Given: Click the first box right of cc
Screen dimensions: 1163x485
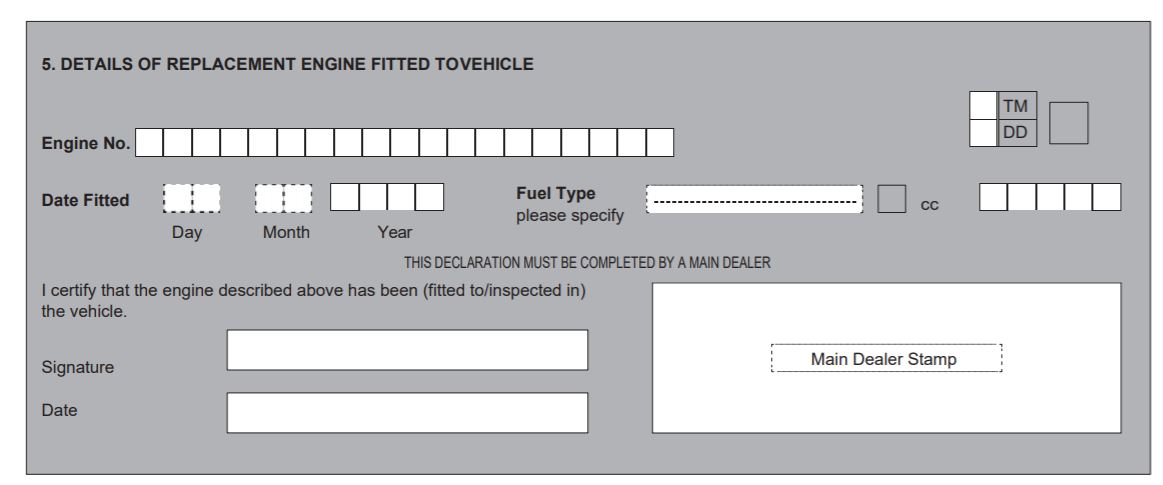Looking at the screenshot, I should tap(994, 198).
